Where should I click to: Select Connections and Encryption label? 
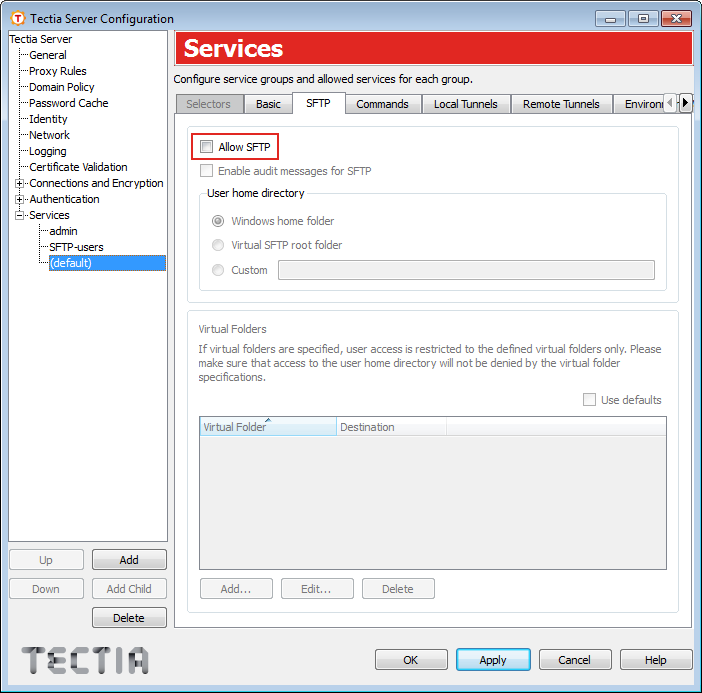pos(96,183)
